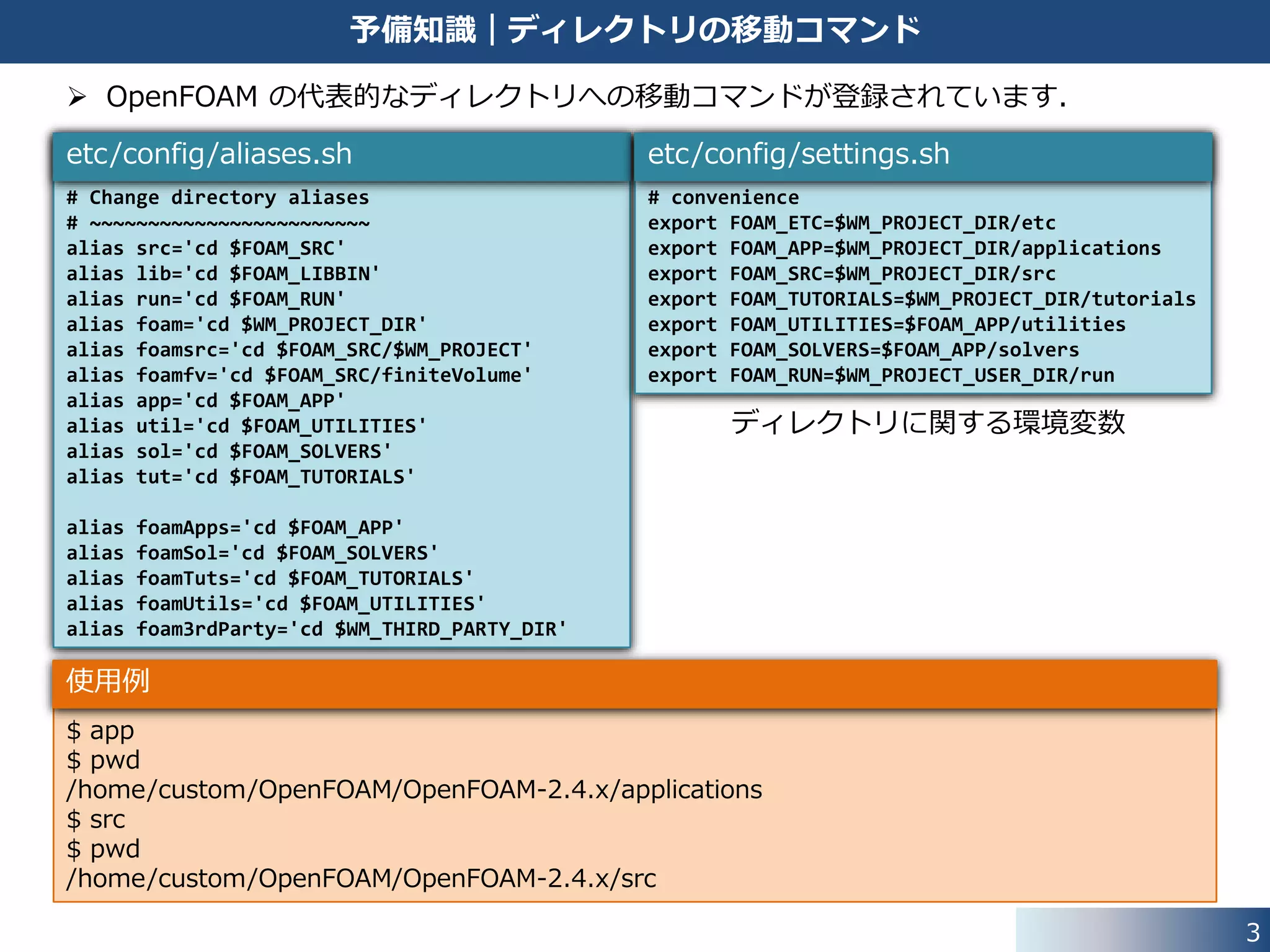The image size is (1270, 952).
Task: Click the path ending in /applications
Action: pyautogui.click(x=414, y=790)
